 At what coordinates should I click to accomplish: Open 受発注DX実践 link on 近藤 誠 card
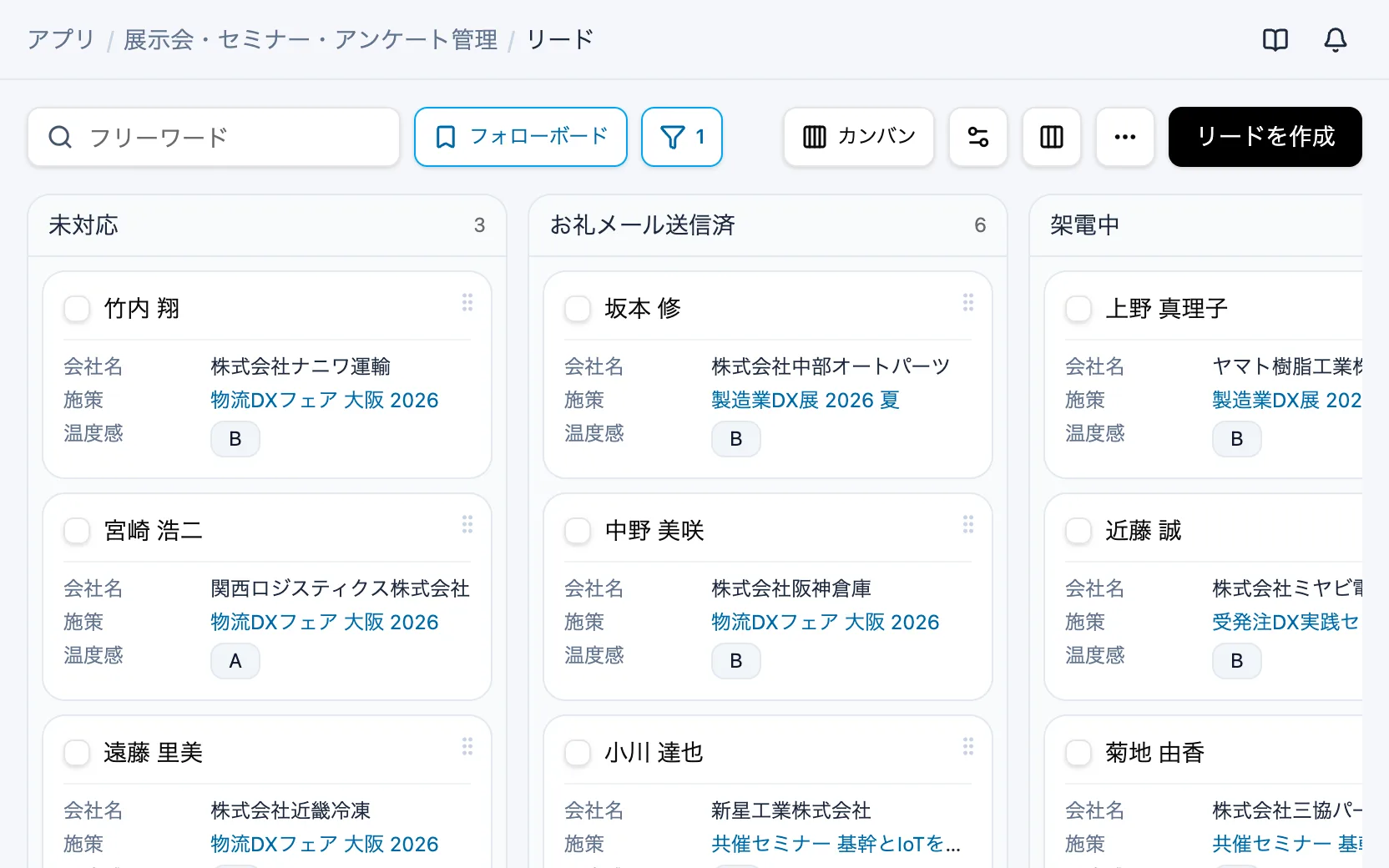coord(1286,622)
